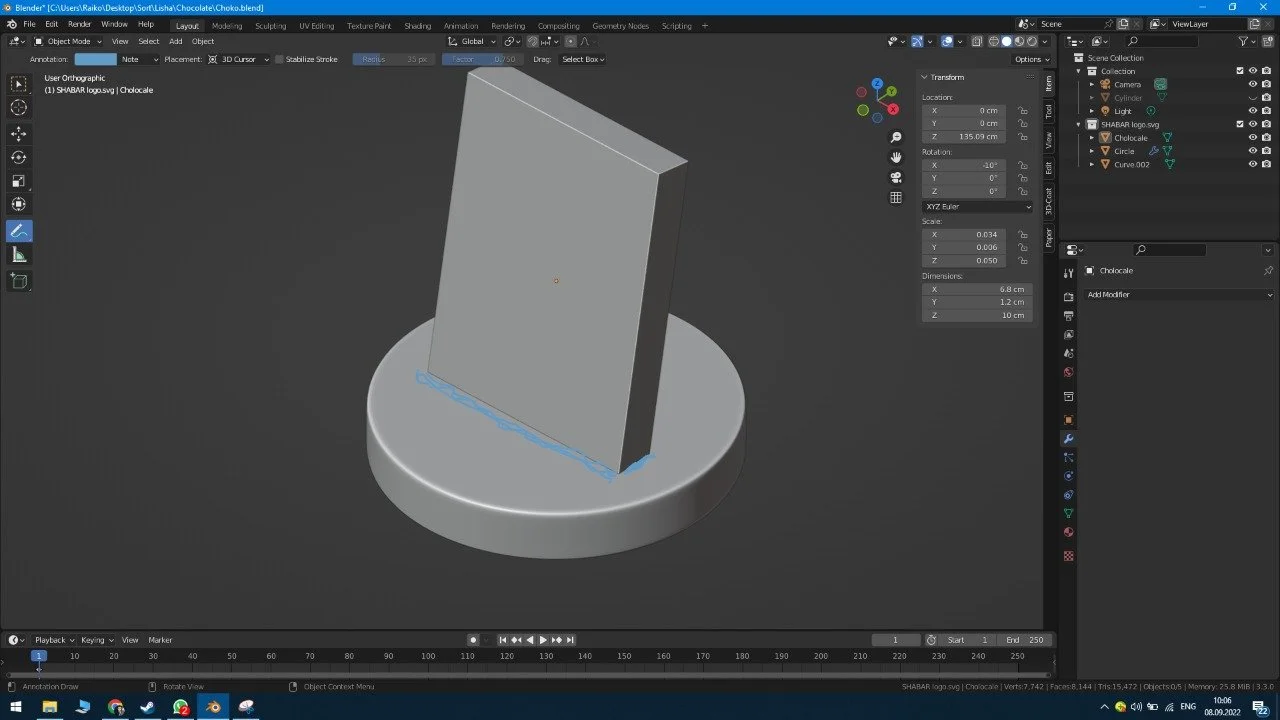This screenshot has width=1280, height=720.
Task: Click the viewport zoom magnifier icon
Action: point(896,137)
